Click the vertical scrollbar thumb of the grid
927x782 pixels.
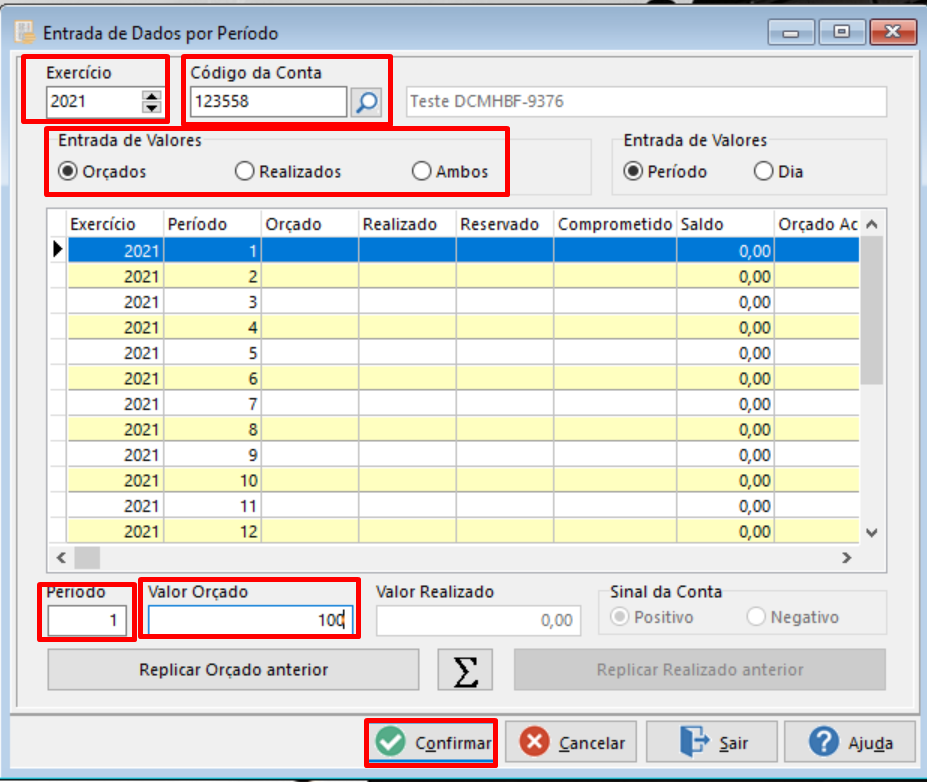pyautogui.click(x=871, y=311)
